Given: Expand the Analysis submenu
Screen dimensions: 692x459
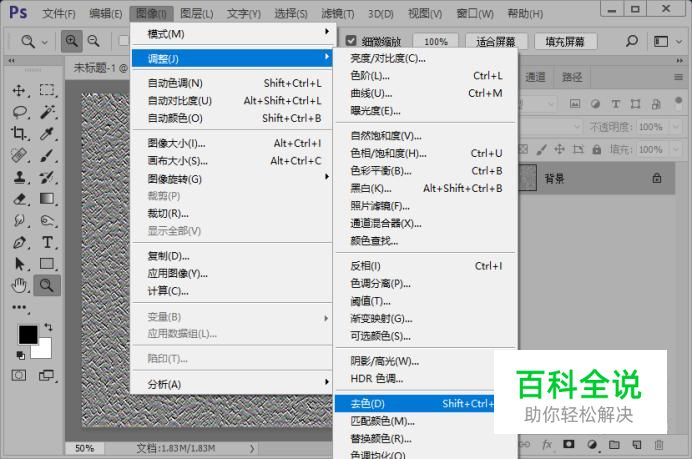Looking at the screenshot, I should coord(232,384).
